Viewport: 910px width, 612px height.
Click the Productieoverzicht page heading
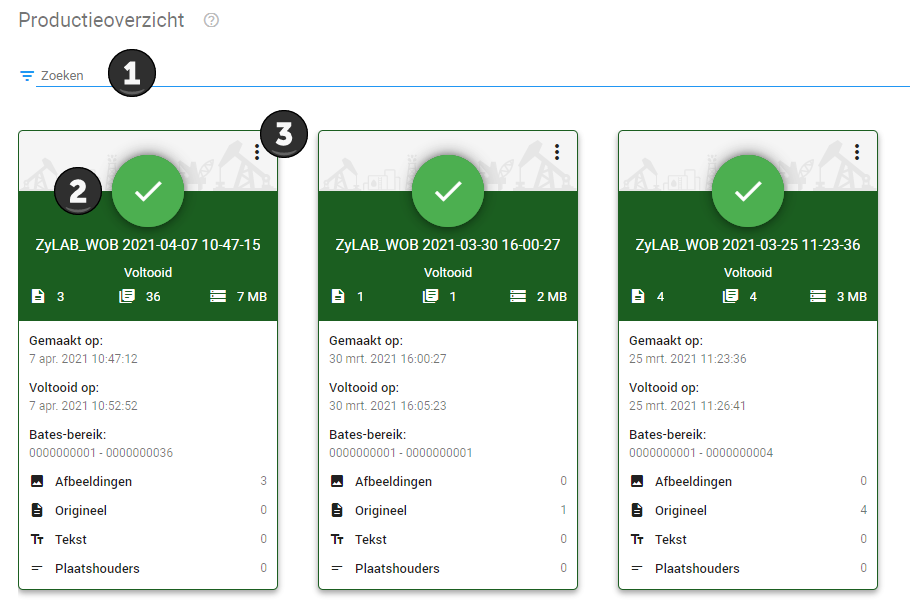102,20
